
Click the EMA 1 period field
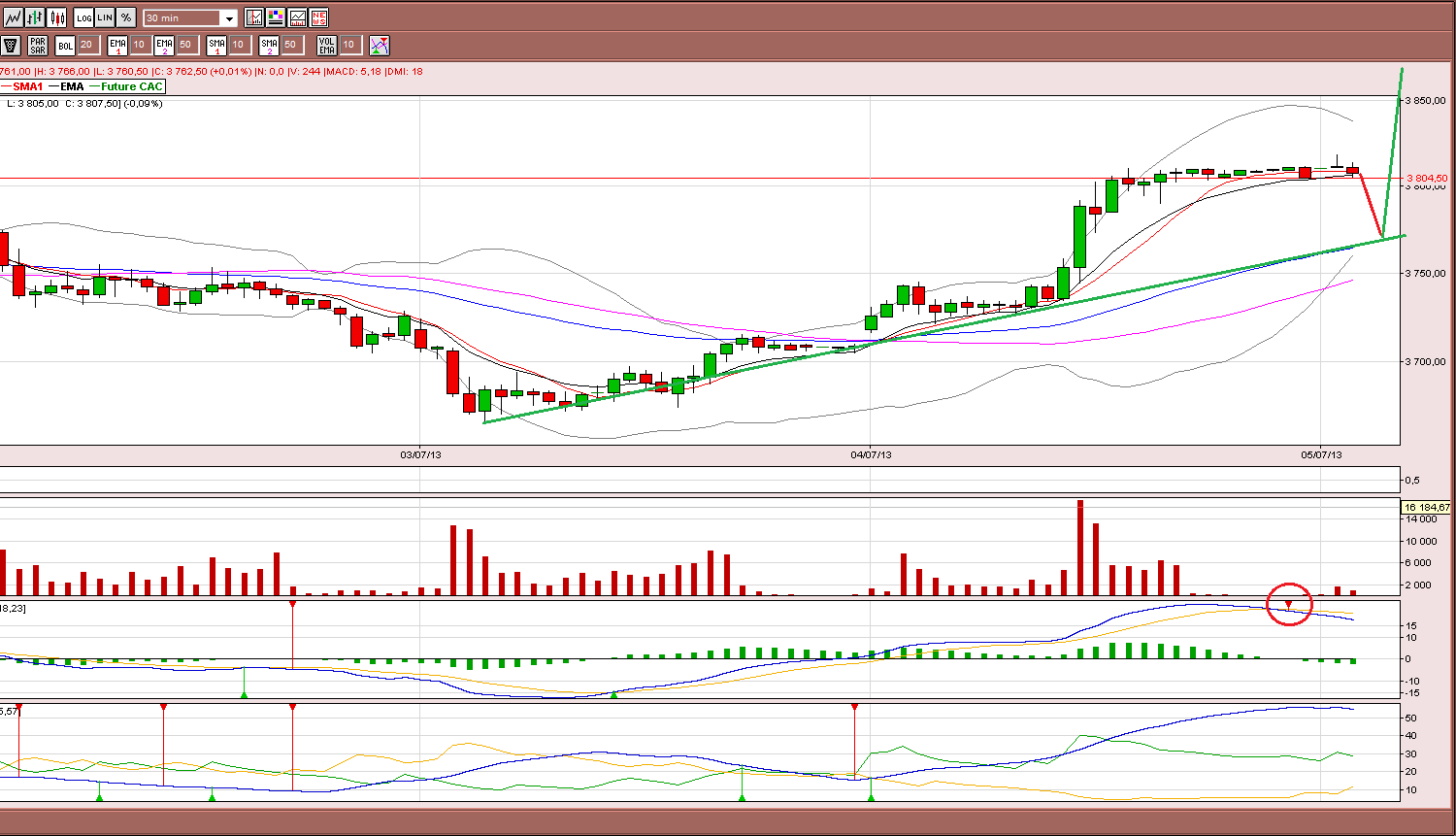(140, 45)
